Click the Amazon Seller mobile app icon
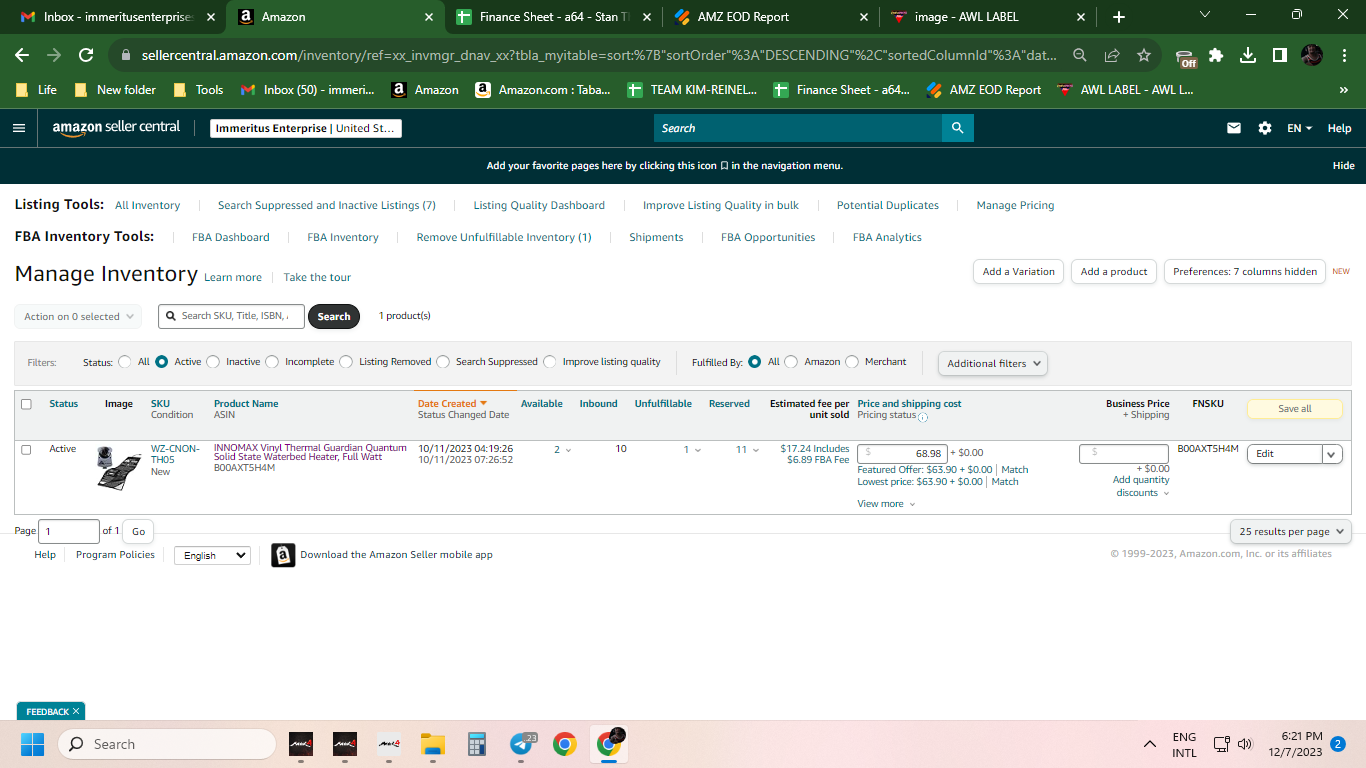The image size is (1366, 768). [x=283, y=555]
